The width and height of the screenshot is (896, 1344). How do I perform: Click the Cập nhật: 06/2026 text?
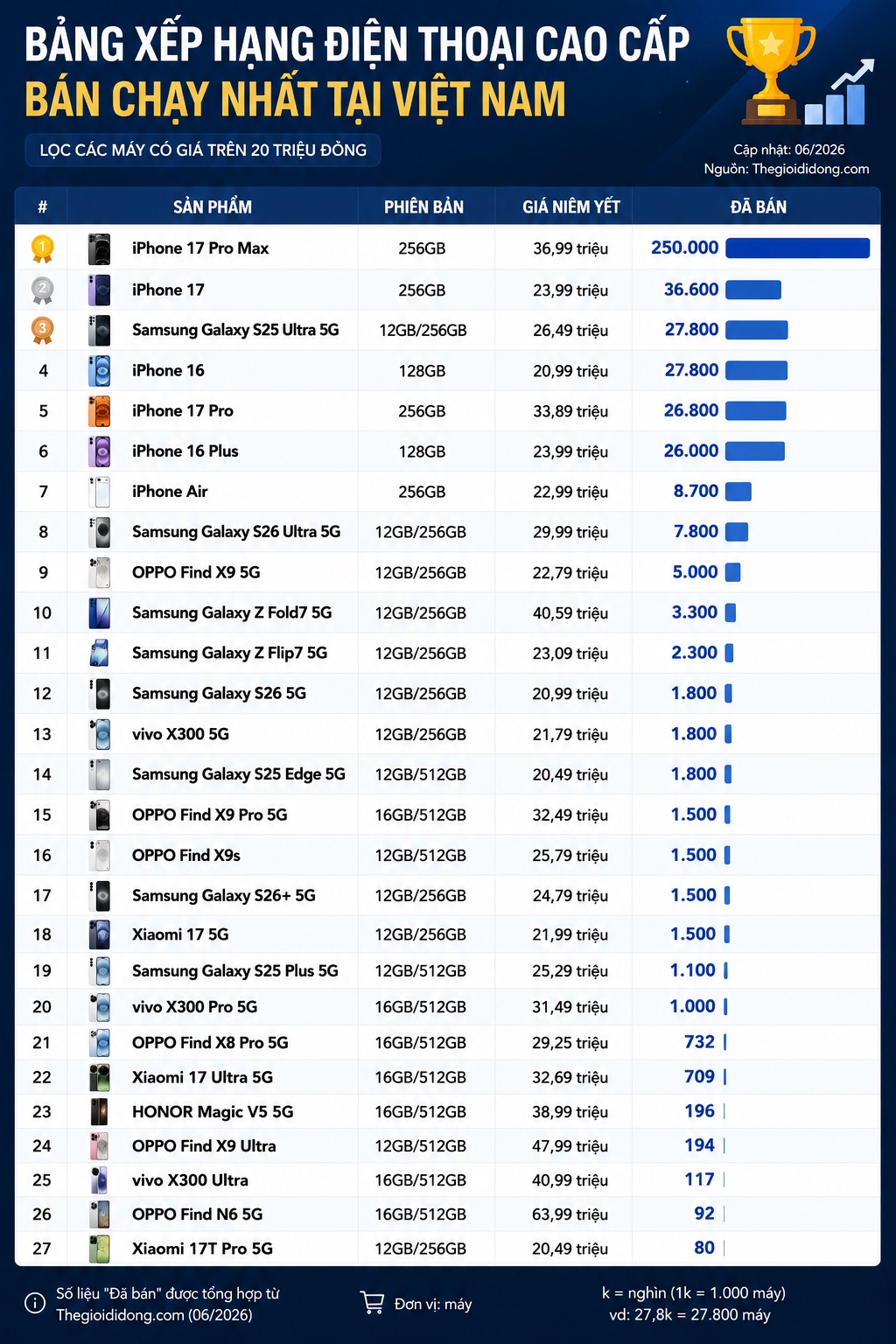[789, 150]
